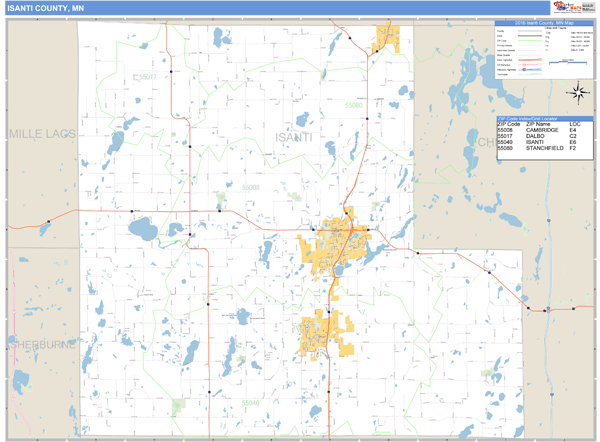
Task: Click the small yellow city at top
Action: tap(387, 40)
